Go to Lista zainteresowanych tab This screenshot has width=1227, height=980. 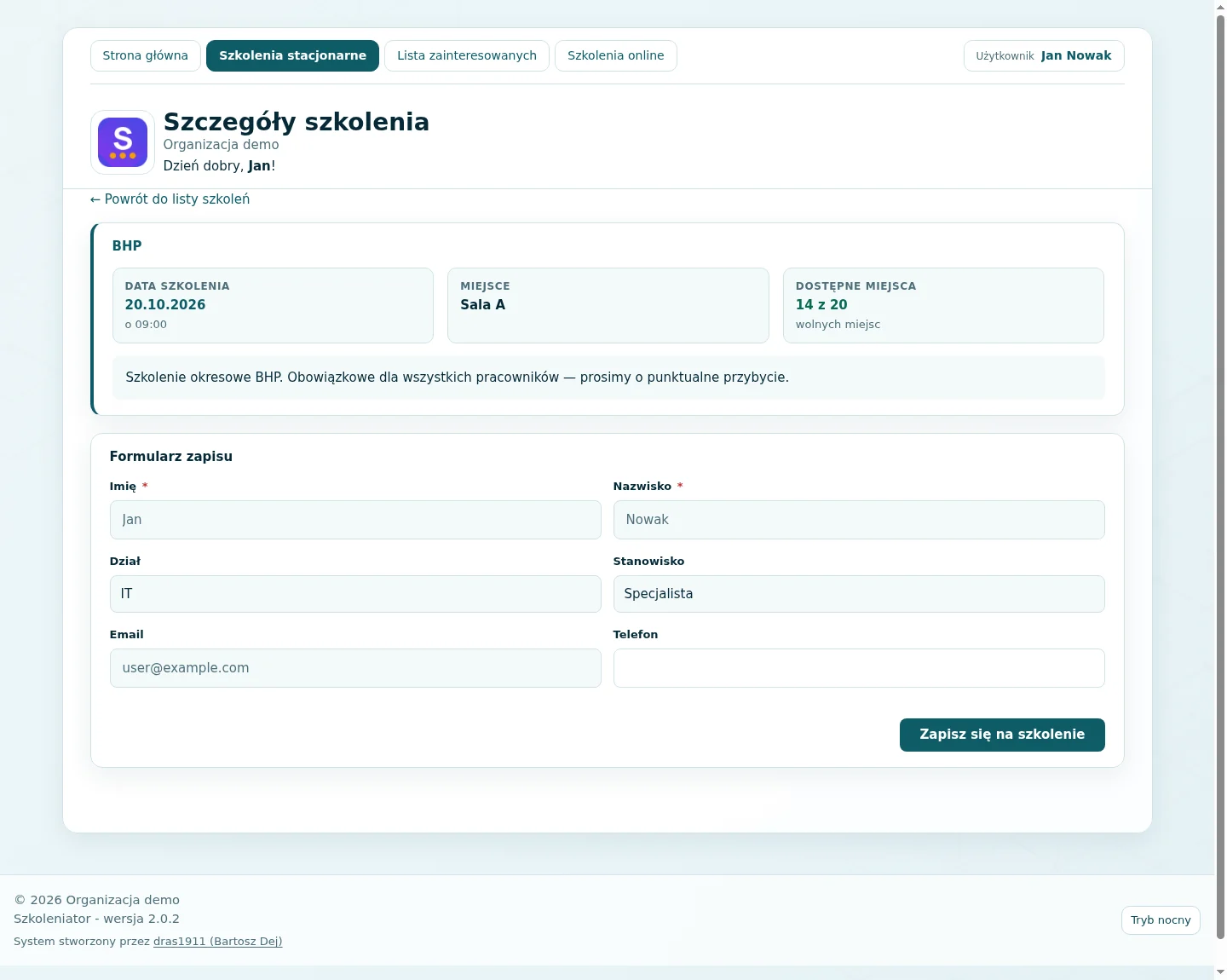coord(467,55)
